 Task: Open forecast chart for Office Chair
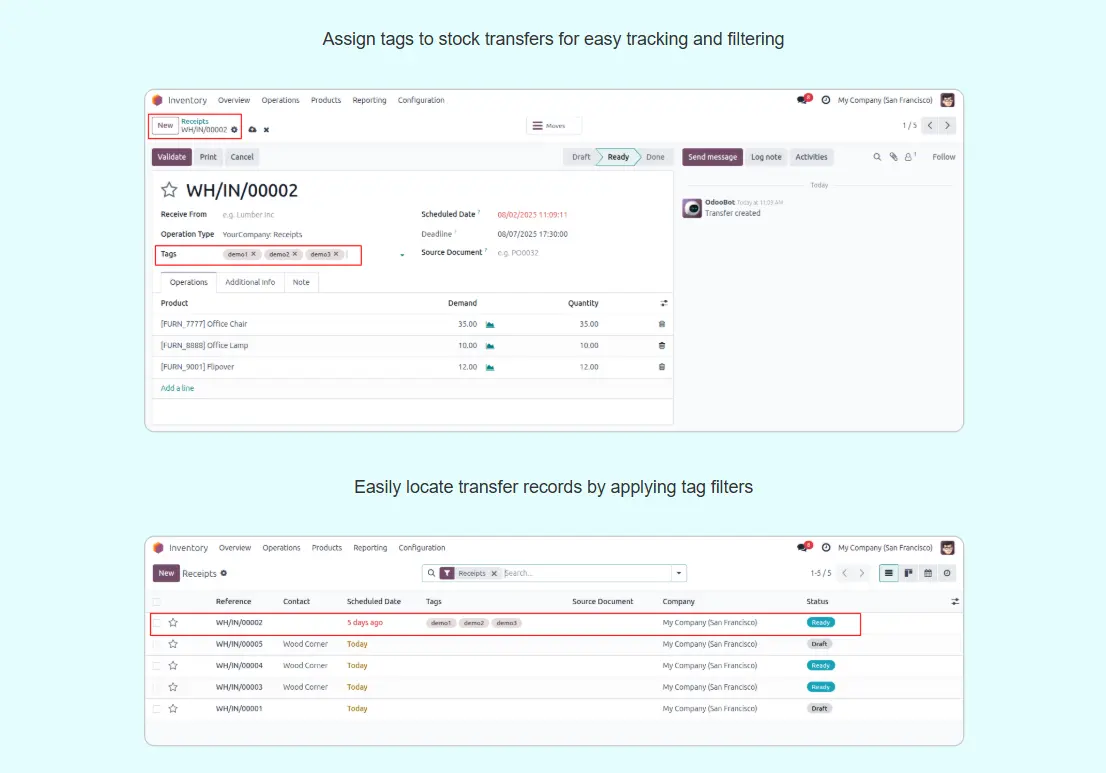(490, 324)
